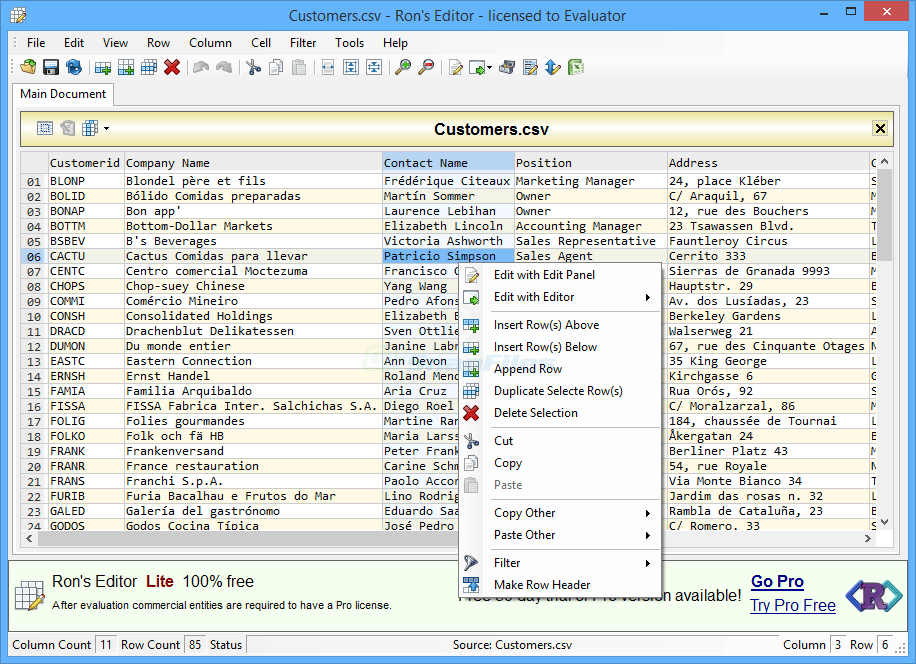This screenshot has width=916, height=664.
Task: Click the select-all grid icon in document header
Action: pos(45,128)
